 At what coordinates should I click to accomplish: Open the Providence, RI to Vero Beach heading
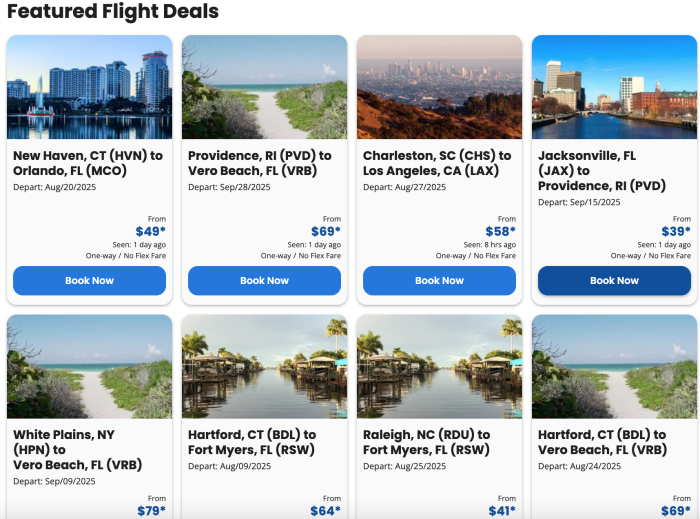tap(260, 163)
